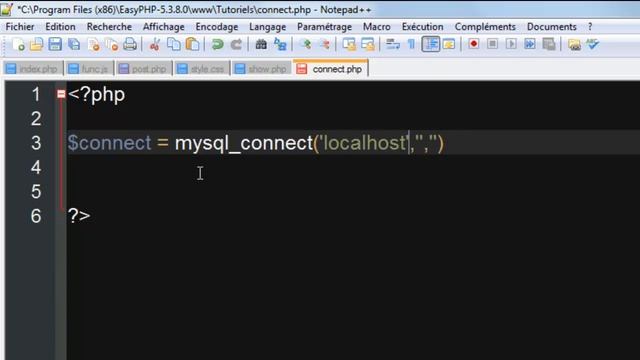
Task: Paste from the clipboard via the toolbar icon
Action: tap(192, 44)
